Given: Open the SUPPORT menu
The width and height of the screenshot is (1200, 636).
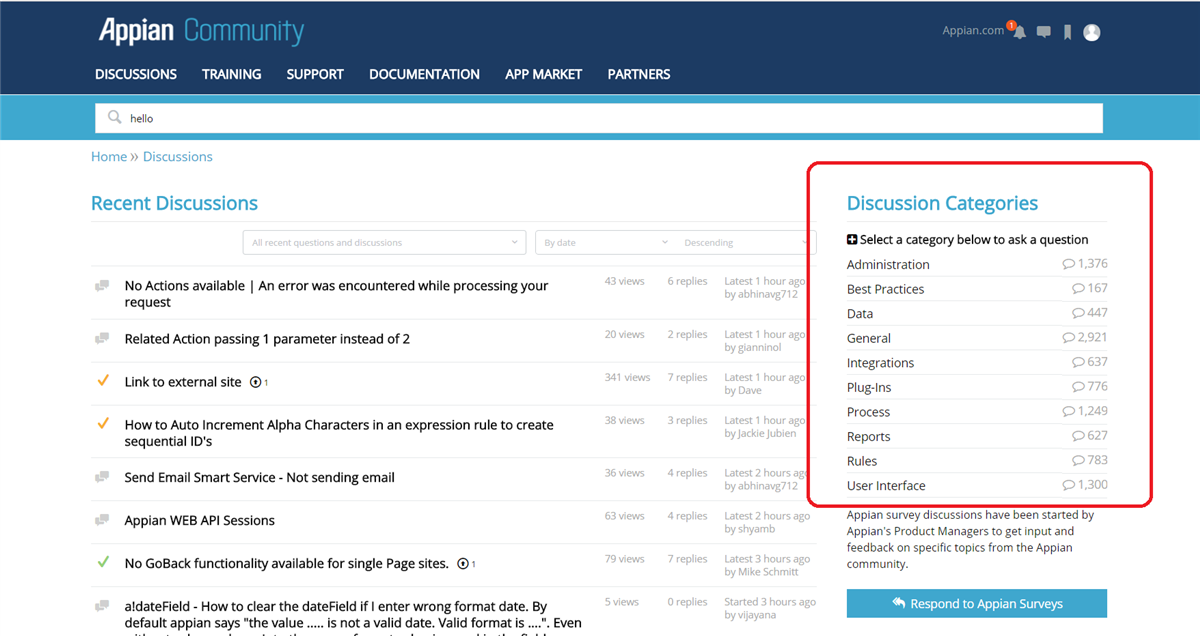Looking at the screenshot, I should point(315,74).
